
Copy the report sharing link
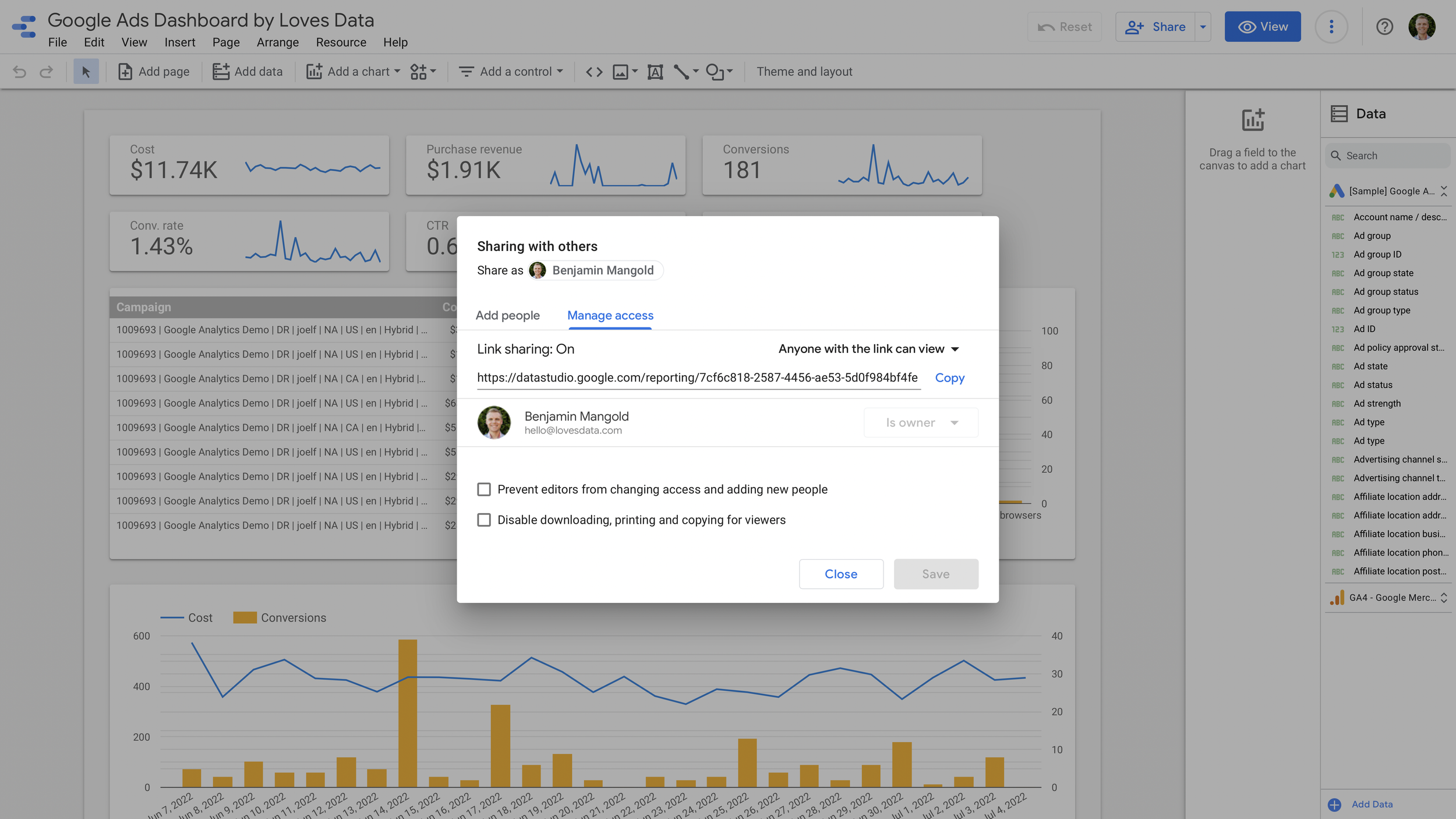pos(949,377)
